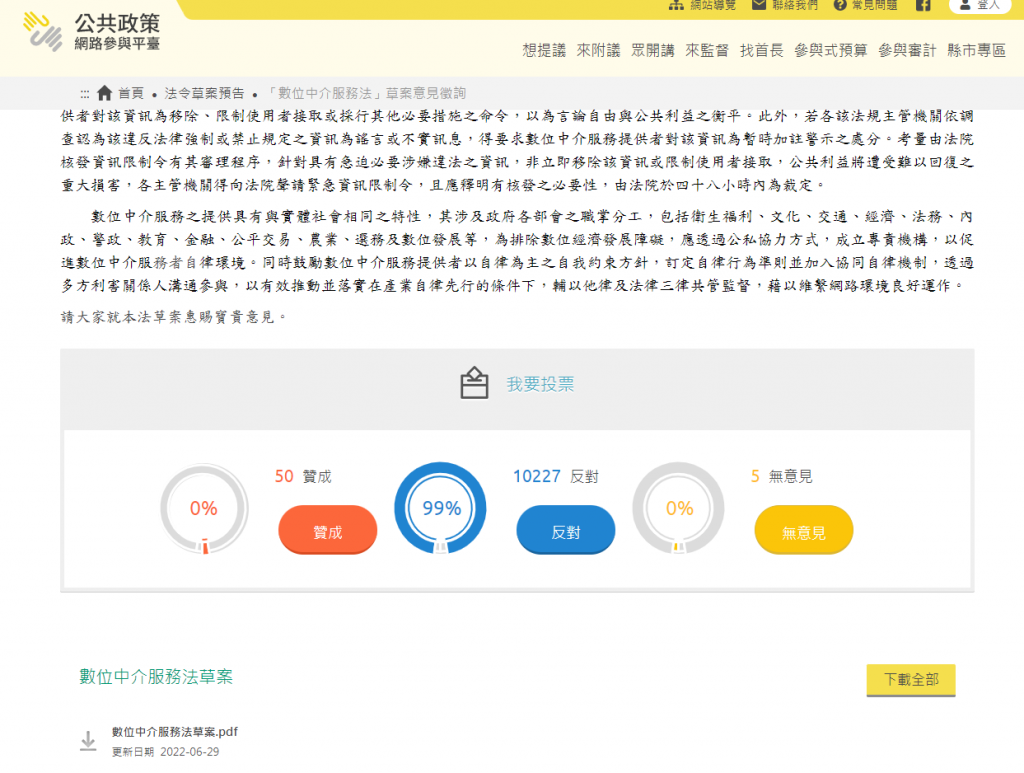The height and width of the screenshot is (773, 1024).
Task: Click the 0% 無意見 progress ring
Action: tap(679, 508)
